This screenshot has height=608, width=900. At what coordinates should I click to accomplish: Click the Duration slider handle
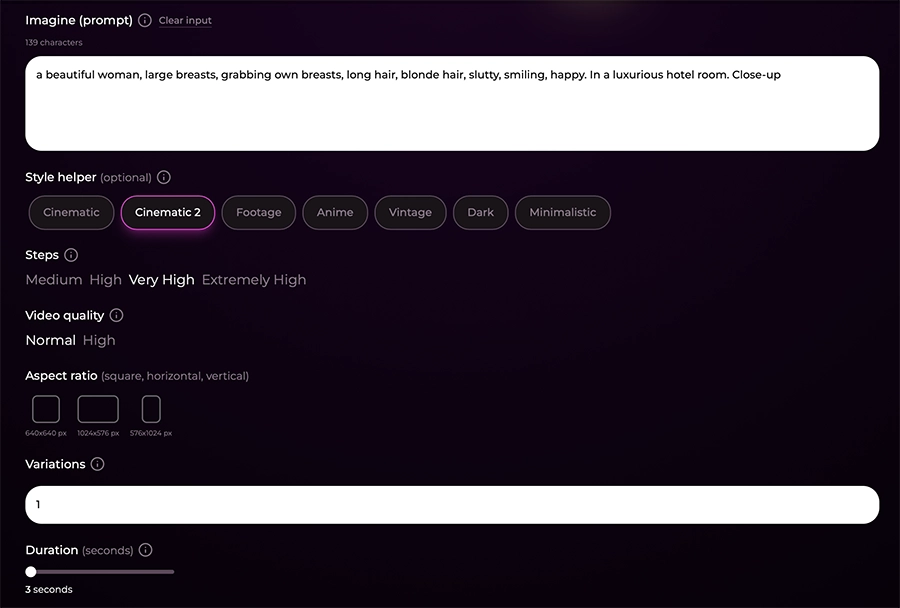pos(31,572)
